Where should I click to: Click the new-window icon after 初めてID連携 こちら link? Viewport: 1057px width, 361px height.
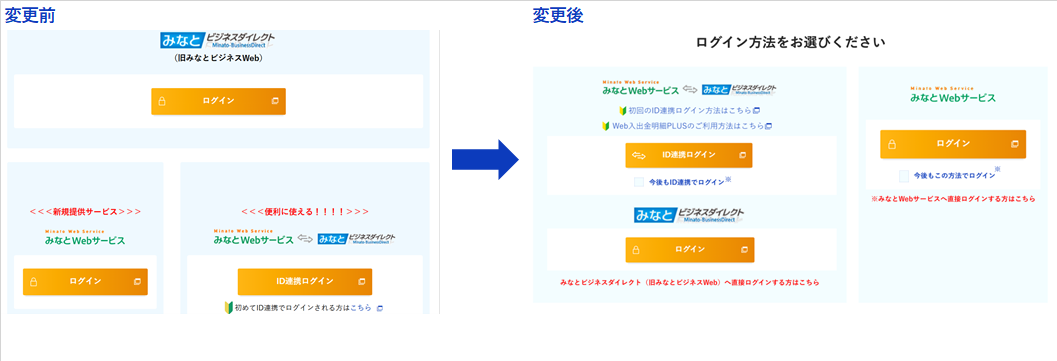point(380,308)
